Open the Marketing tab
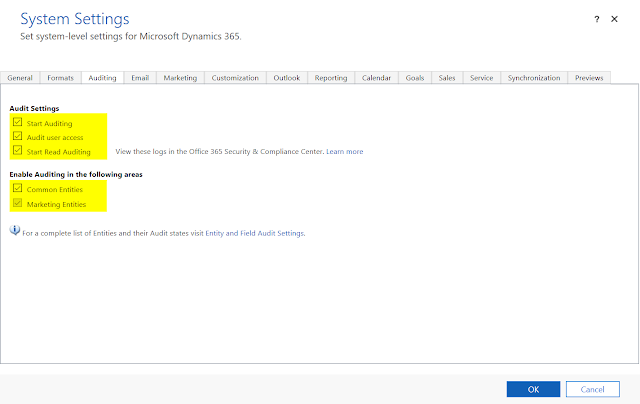Screen dimensions: 640x404 (x=180, y=78)
